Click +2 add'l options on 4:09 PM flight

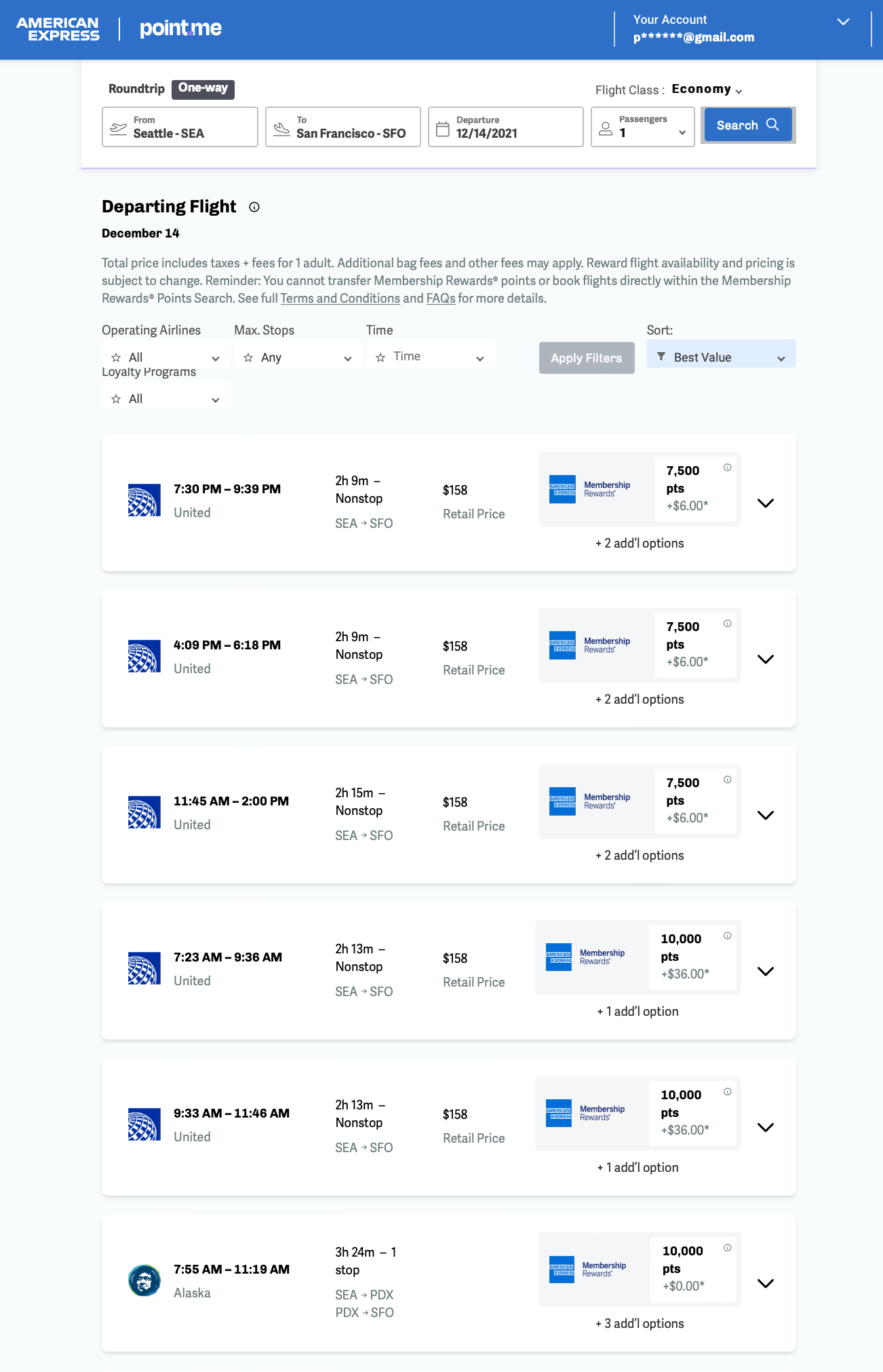tap(640, 700)
